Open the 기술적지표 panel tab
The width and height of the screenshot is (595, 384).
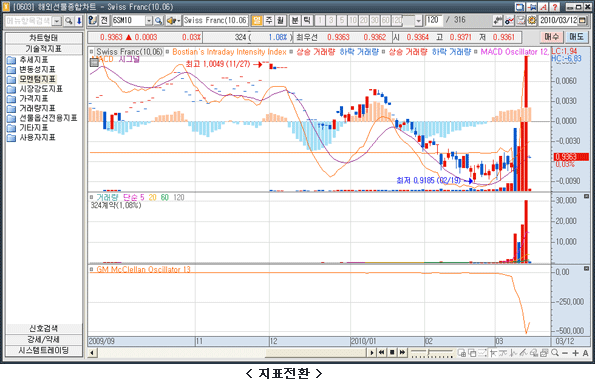[x=44, y=49]
